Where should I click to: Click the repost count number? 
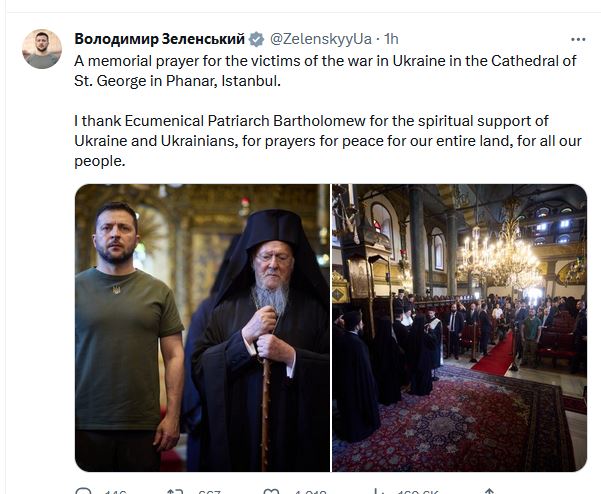209,491
